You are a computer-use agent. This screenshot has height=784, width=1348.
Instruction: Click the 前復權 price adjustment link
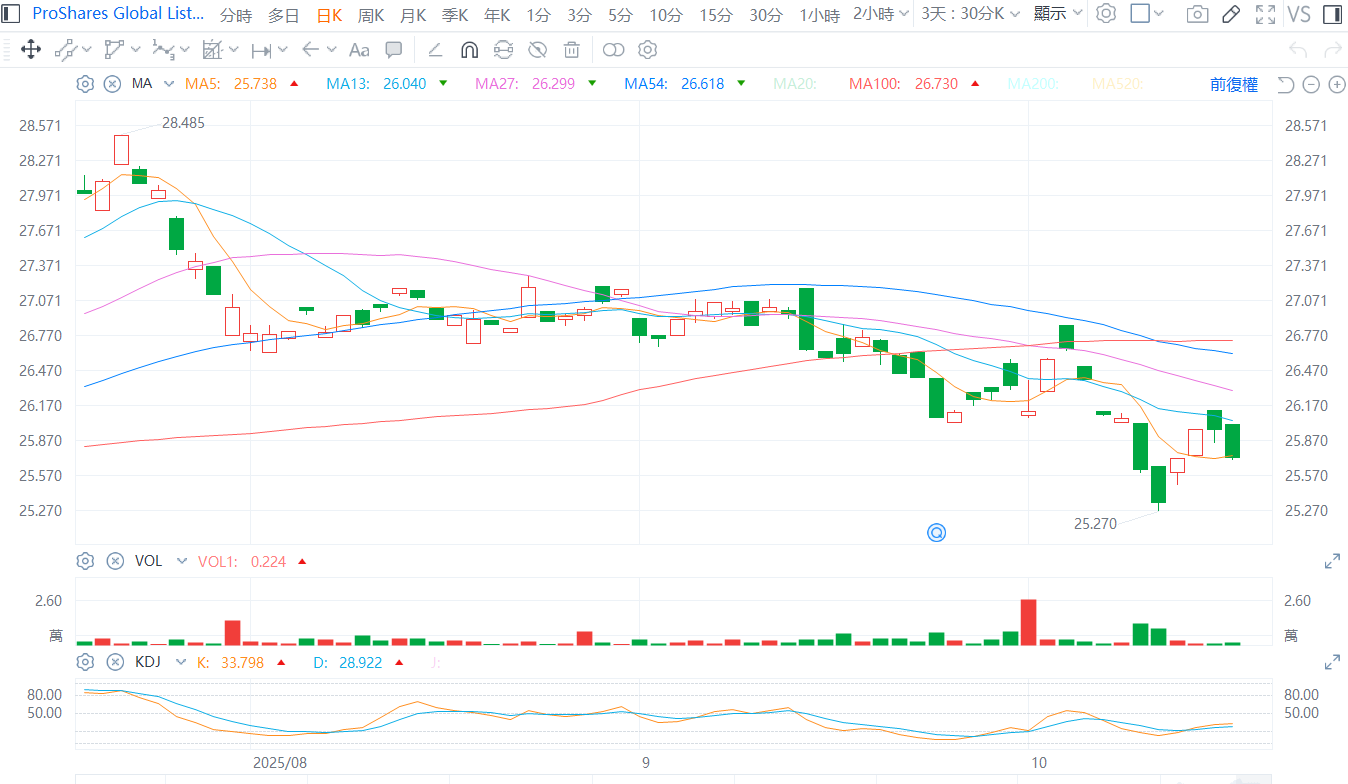click(x=1233, y=85)
